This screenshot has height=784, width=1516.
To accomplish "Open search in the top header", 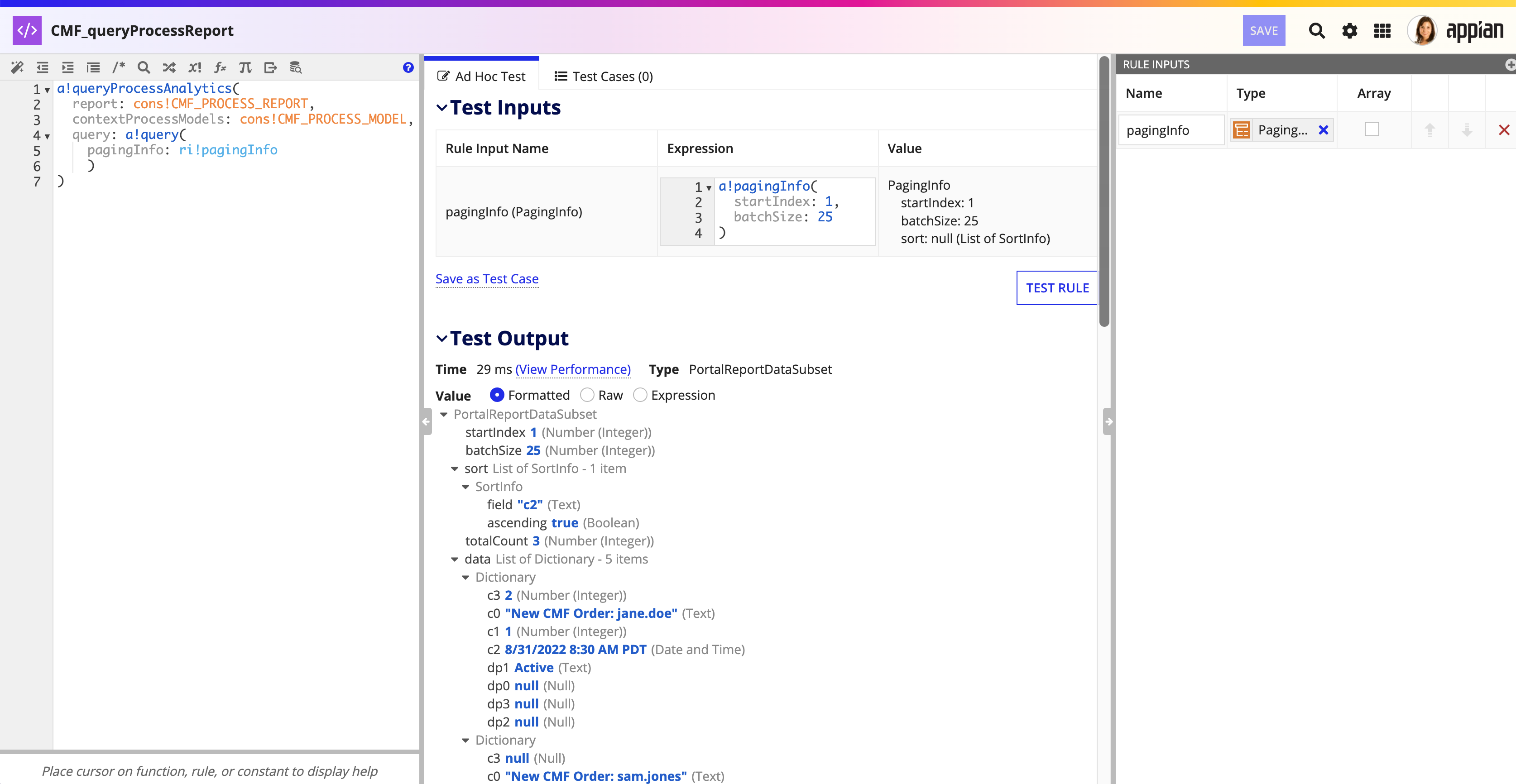I will pyautogui.click(x=1316, y=31).
